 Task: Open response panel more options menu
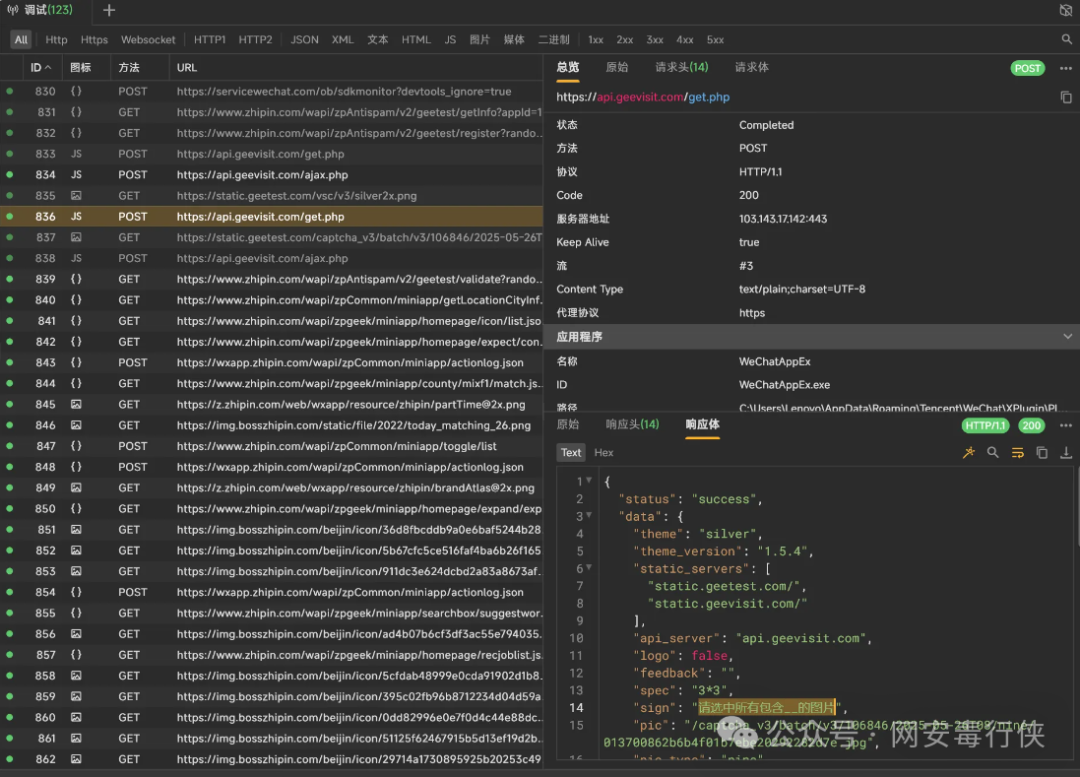(1066, 426)
